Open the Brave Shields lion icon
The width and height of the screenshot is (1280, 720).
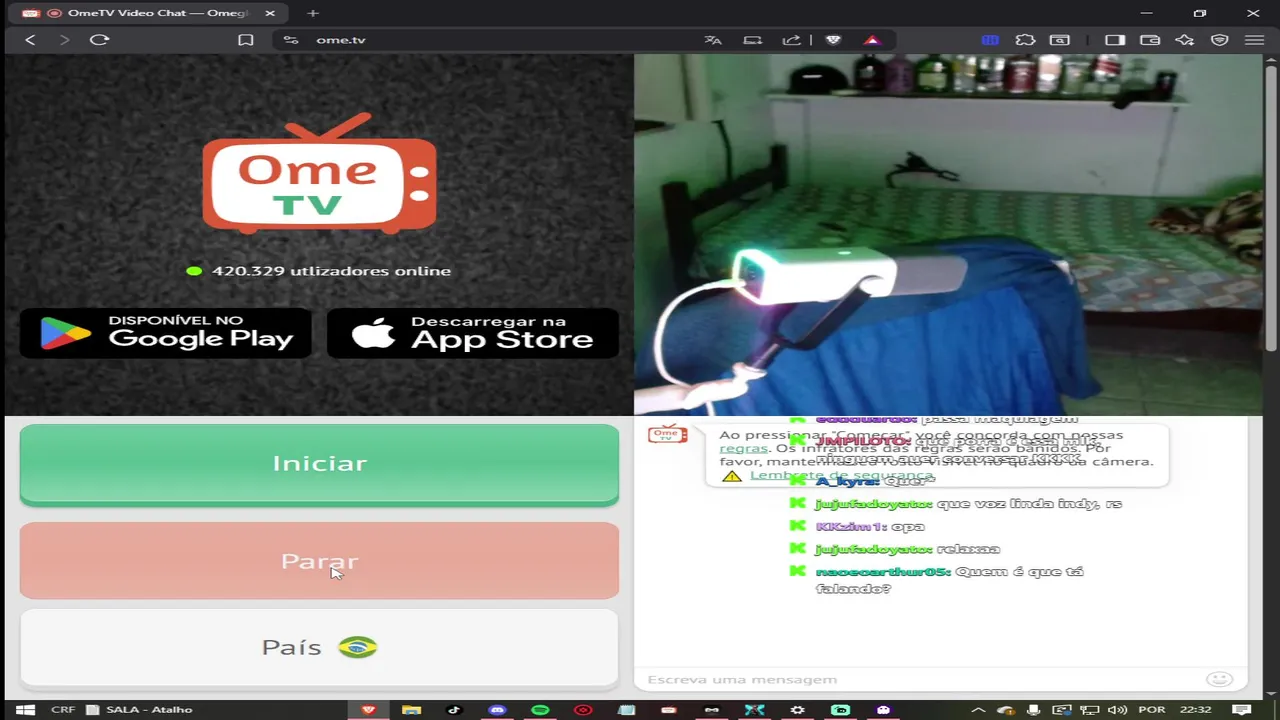pyautogui.click(x=833, y=40)
